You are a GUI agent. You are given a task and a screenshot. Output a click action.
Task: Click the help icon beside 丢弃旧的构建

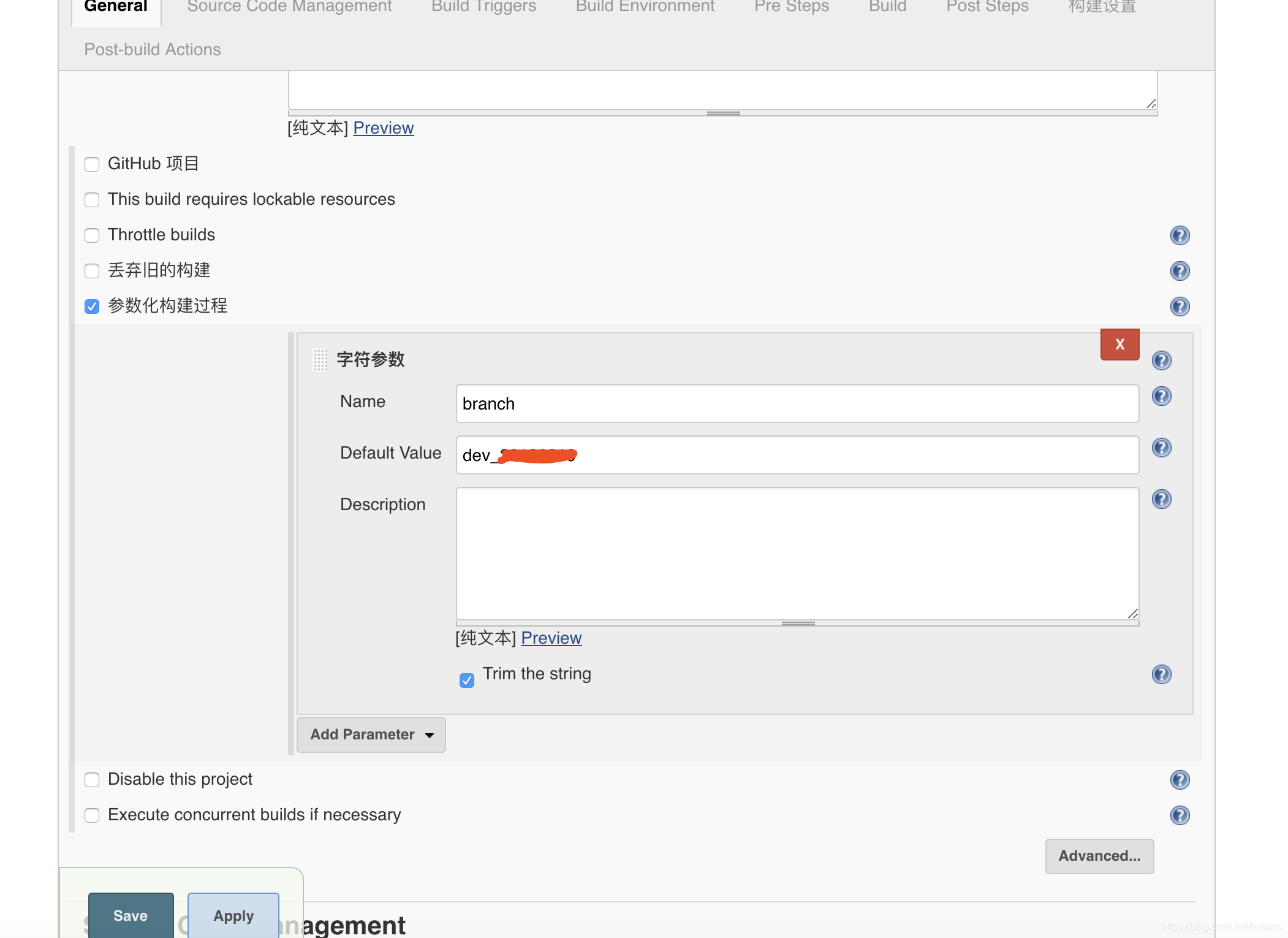tap(1179, 271)
